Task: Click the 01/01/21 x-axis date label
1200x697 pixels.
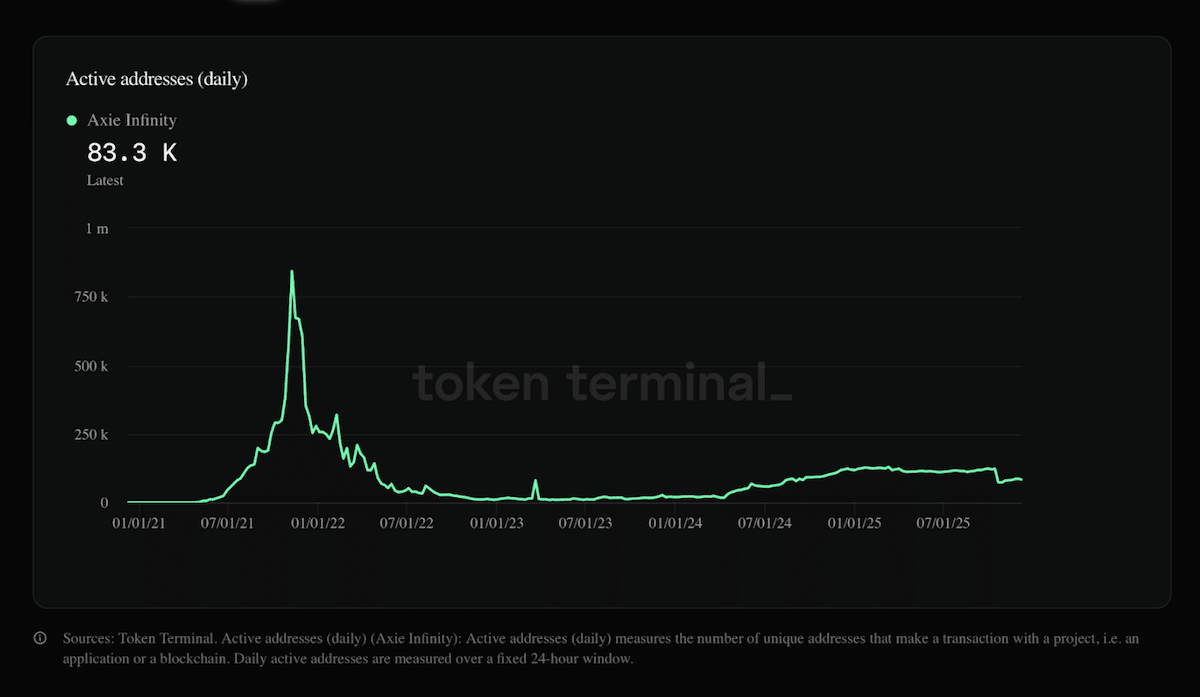Action: [x=138, y=523]
